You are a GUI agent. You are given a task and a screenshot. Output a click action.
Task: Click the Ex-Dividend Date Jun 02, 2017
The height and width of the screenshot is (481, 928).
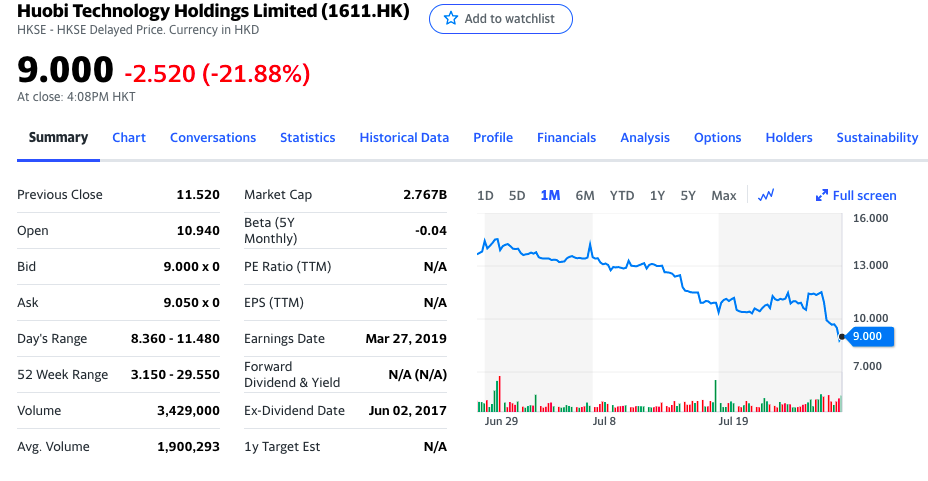pos(407,411)
